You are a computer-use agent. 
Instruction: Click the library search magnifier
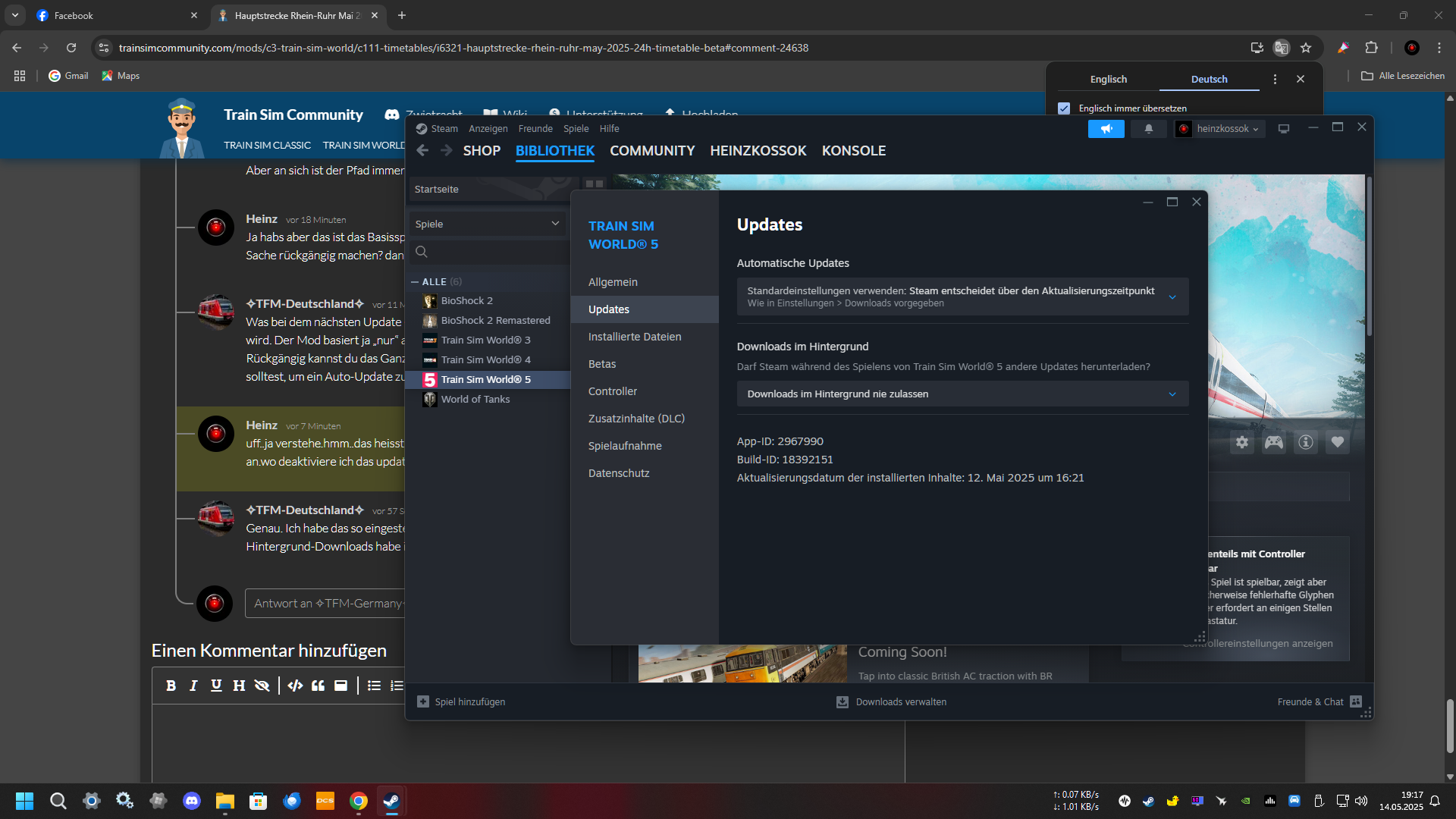tap(422, 252)
